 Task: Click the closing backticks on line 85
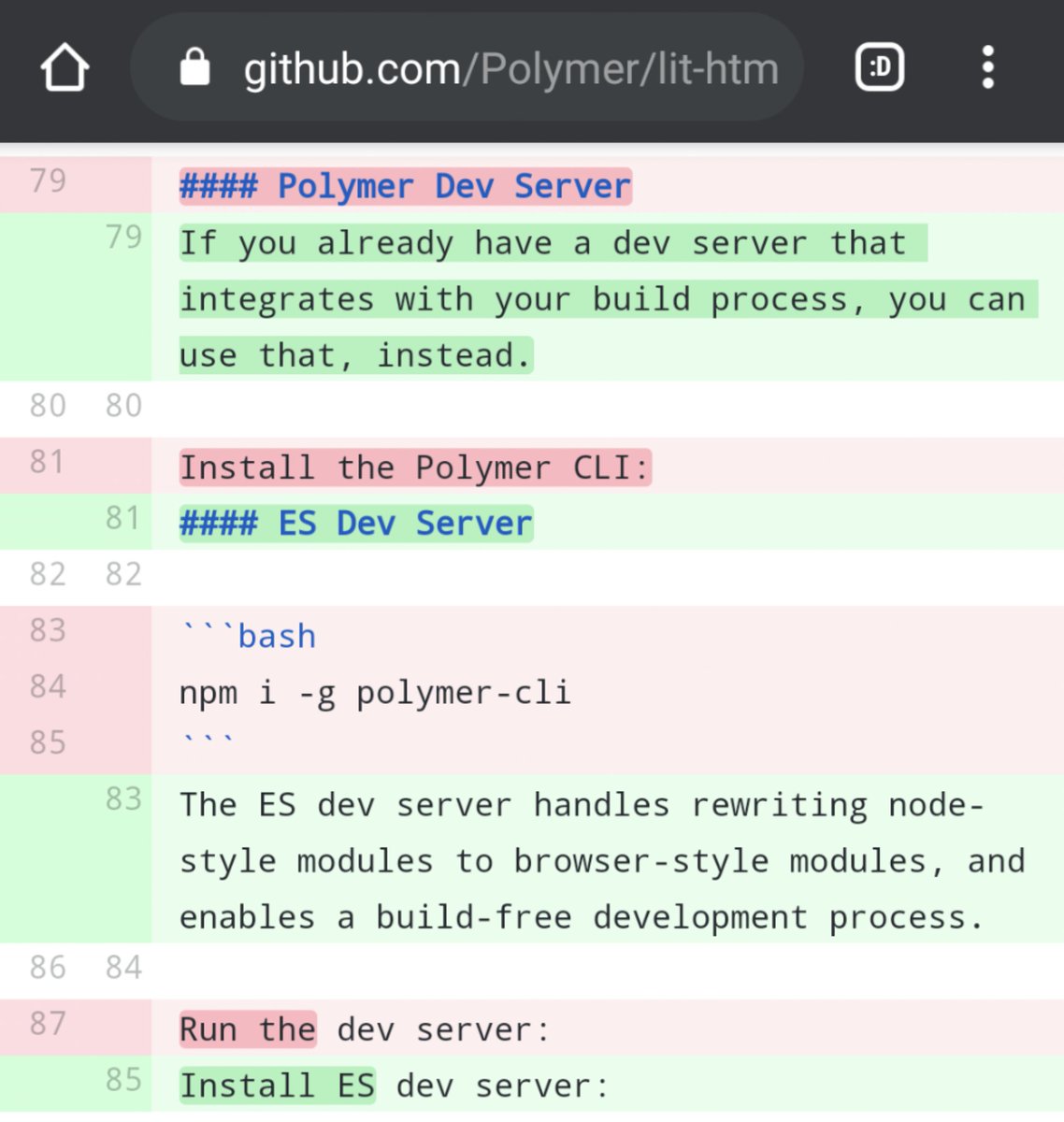208,740
